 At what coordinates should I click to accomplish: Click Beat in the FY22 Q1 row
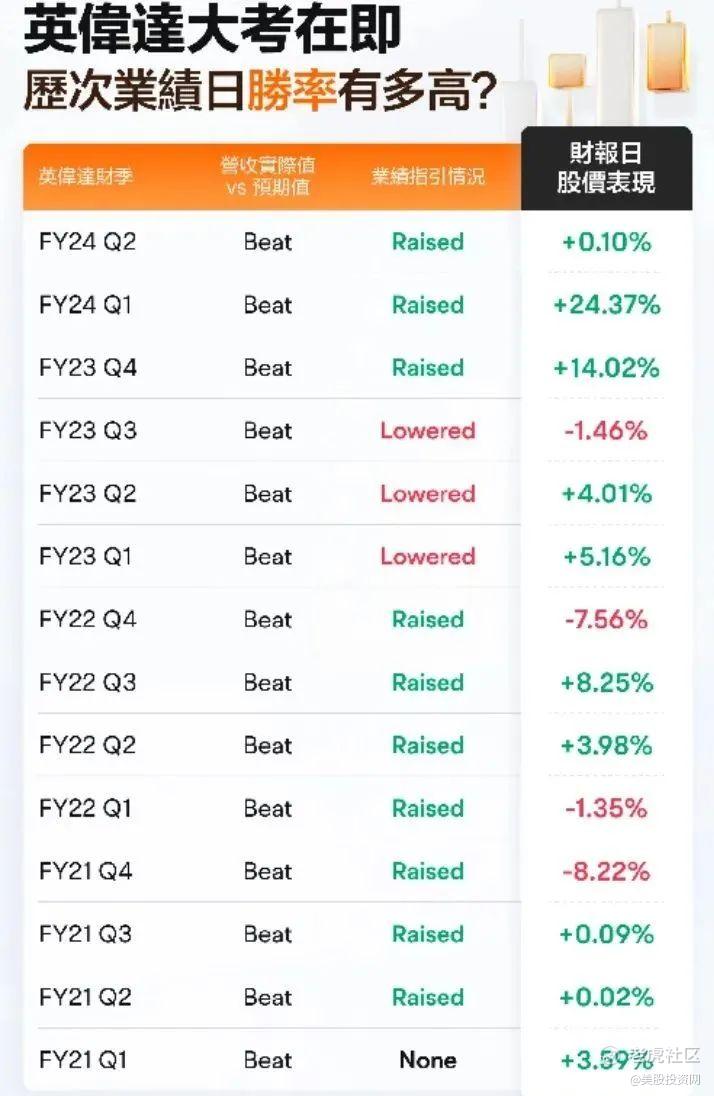[268, 808]
